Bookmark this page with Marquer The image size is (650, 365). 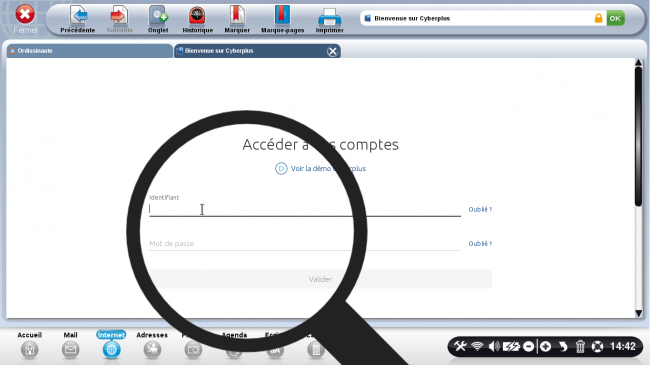click(x=237, y=19)
